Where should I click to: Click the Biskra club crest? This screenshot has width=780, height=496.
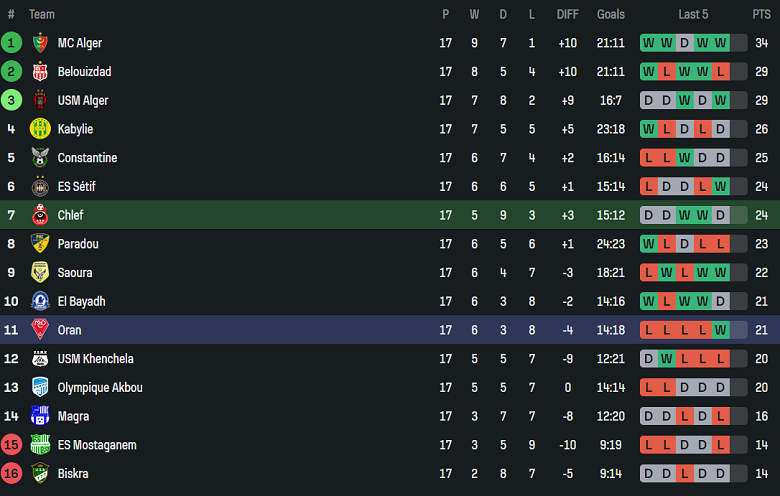coord(40,473)
